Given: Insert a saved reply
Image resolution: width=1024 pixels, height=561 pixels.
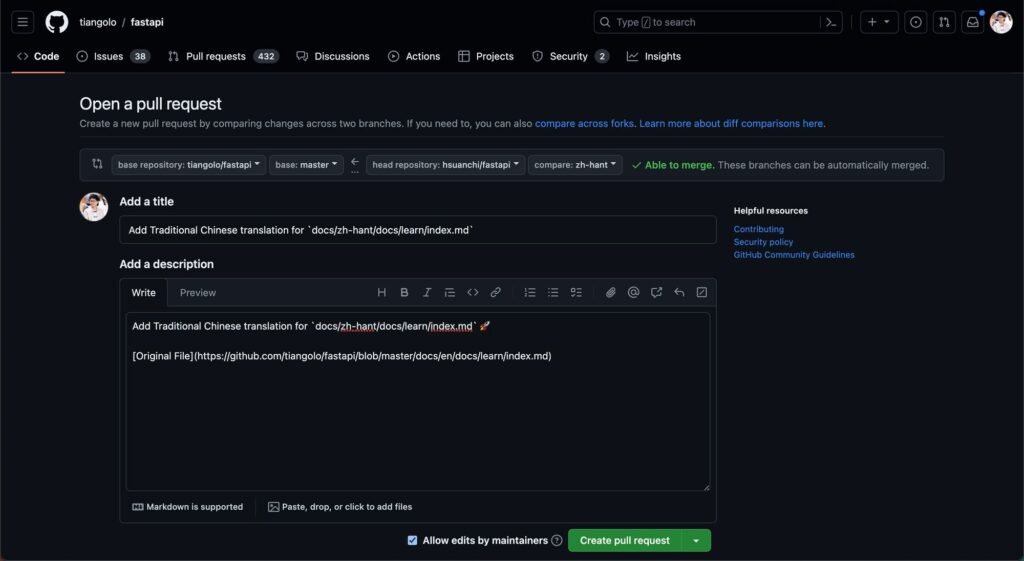Looking at the screenshot, I should [679, 293].
